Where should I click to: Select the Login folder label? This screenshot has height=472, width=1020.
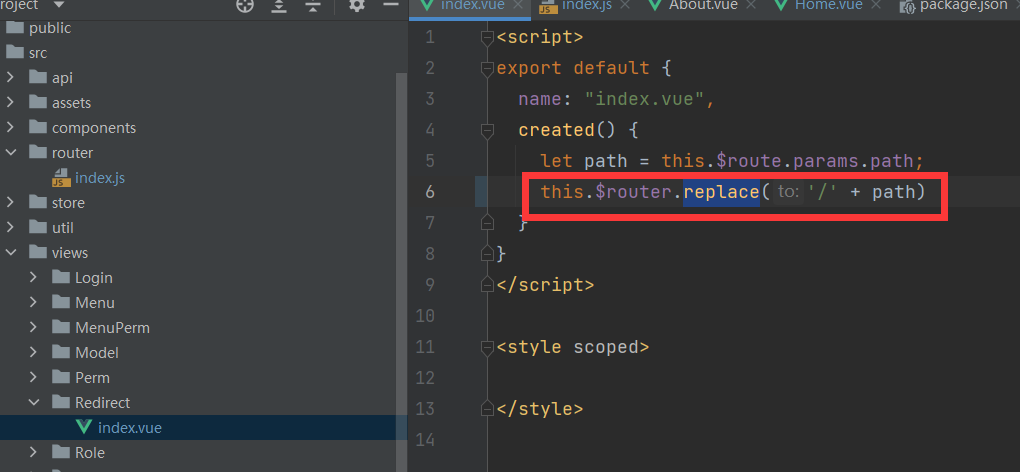(94, 278)
